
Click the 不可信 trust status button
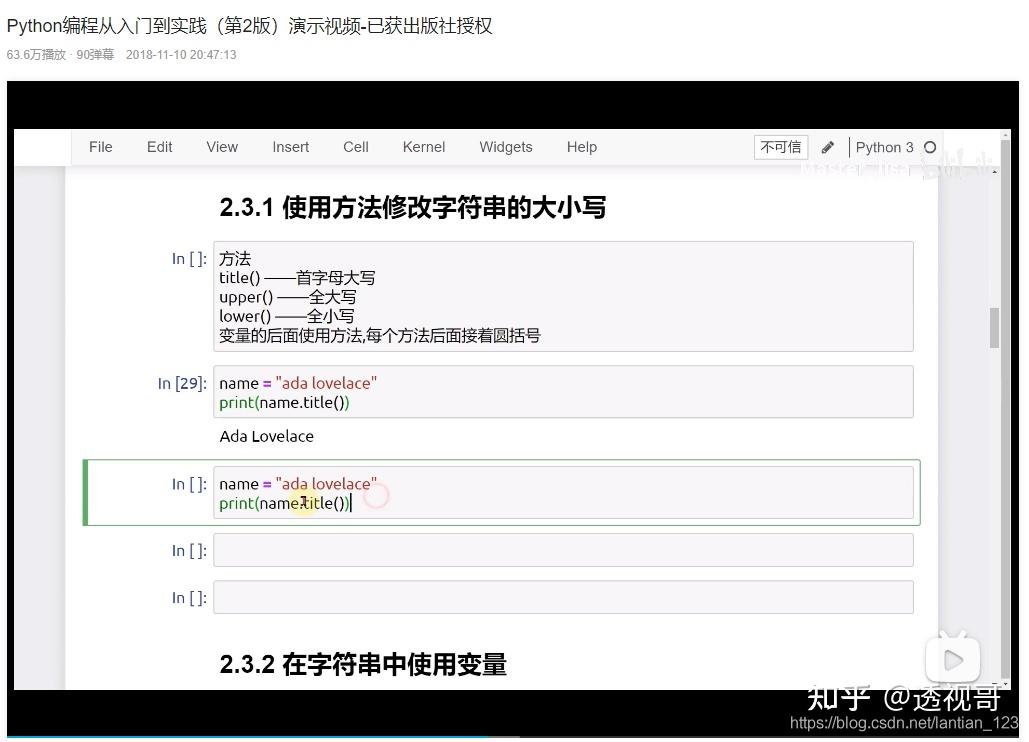[x=780, y=146]
